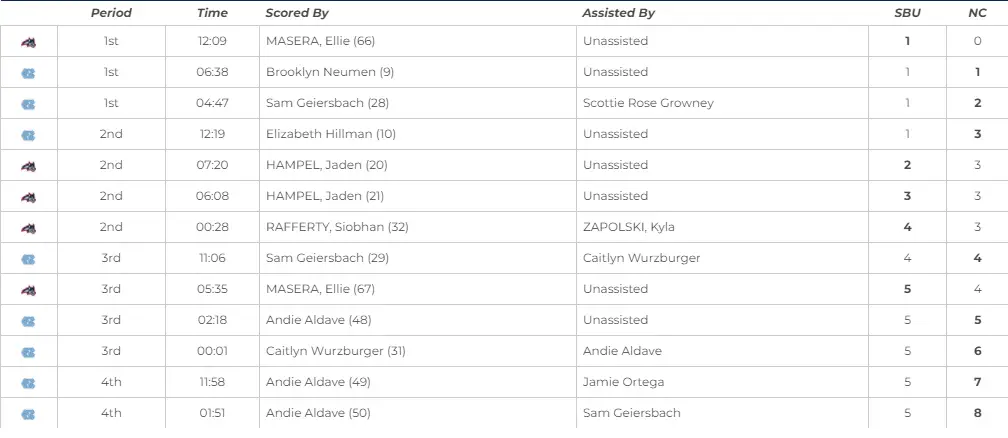Viewport: 1008px width, 438px height.
Task: Click the assist name Scottie Rose Growney
Action: (x=648, y=103)
